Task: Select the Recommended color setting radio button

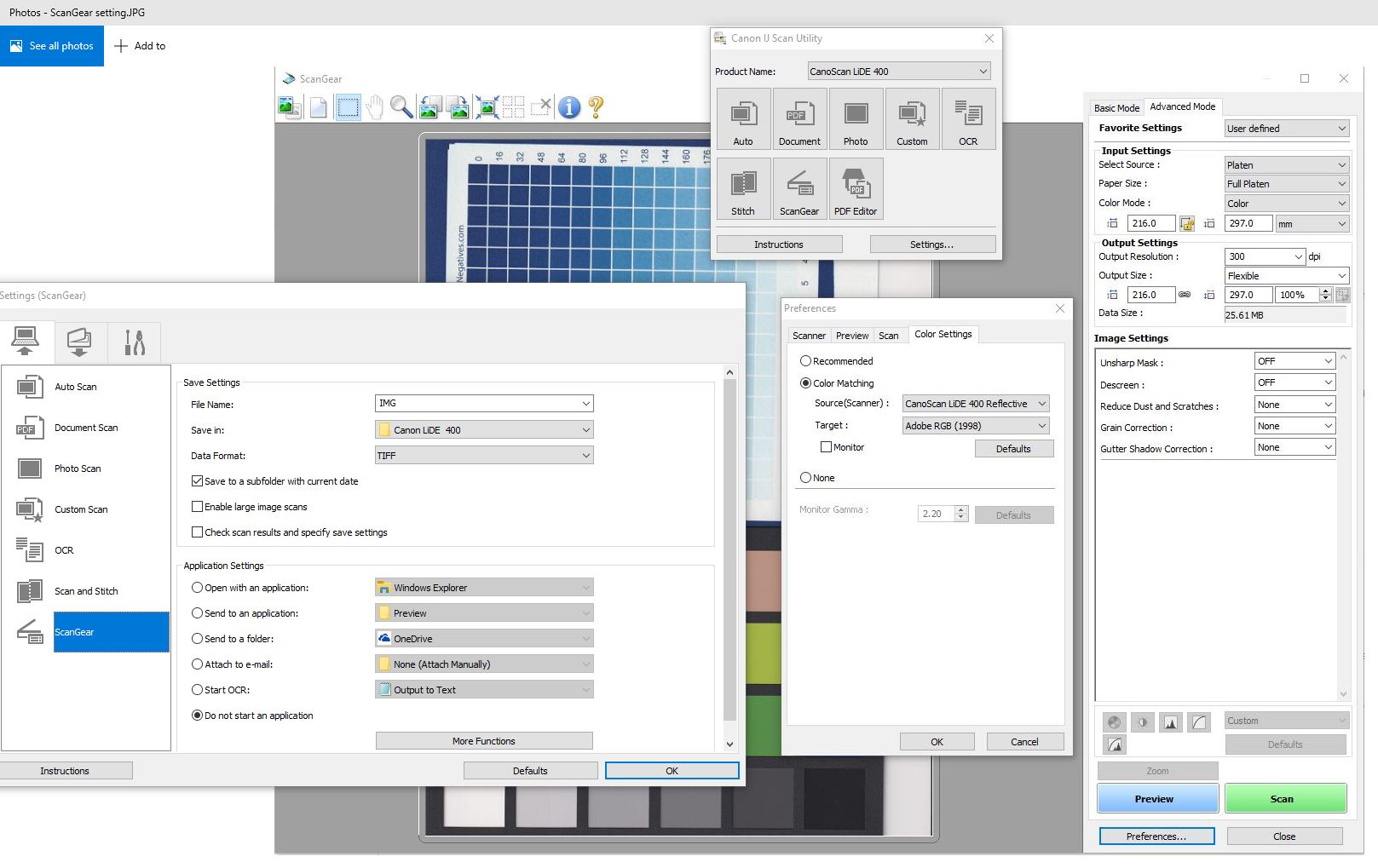Action: click(x=805, y=361)
